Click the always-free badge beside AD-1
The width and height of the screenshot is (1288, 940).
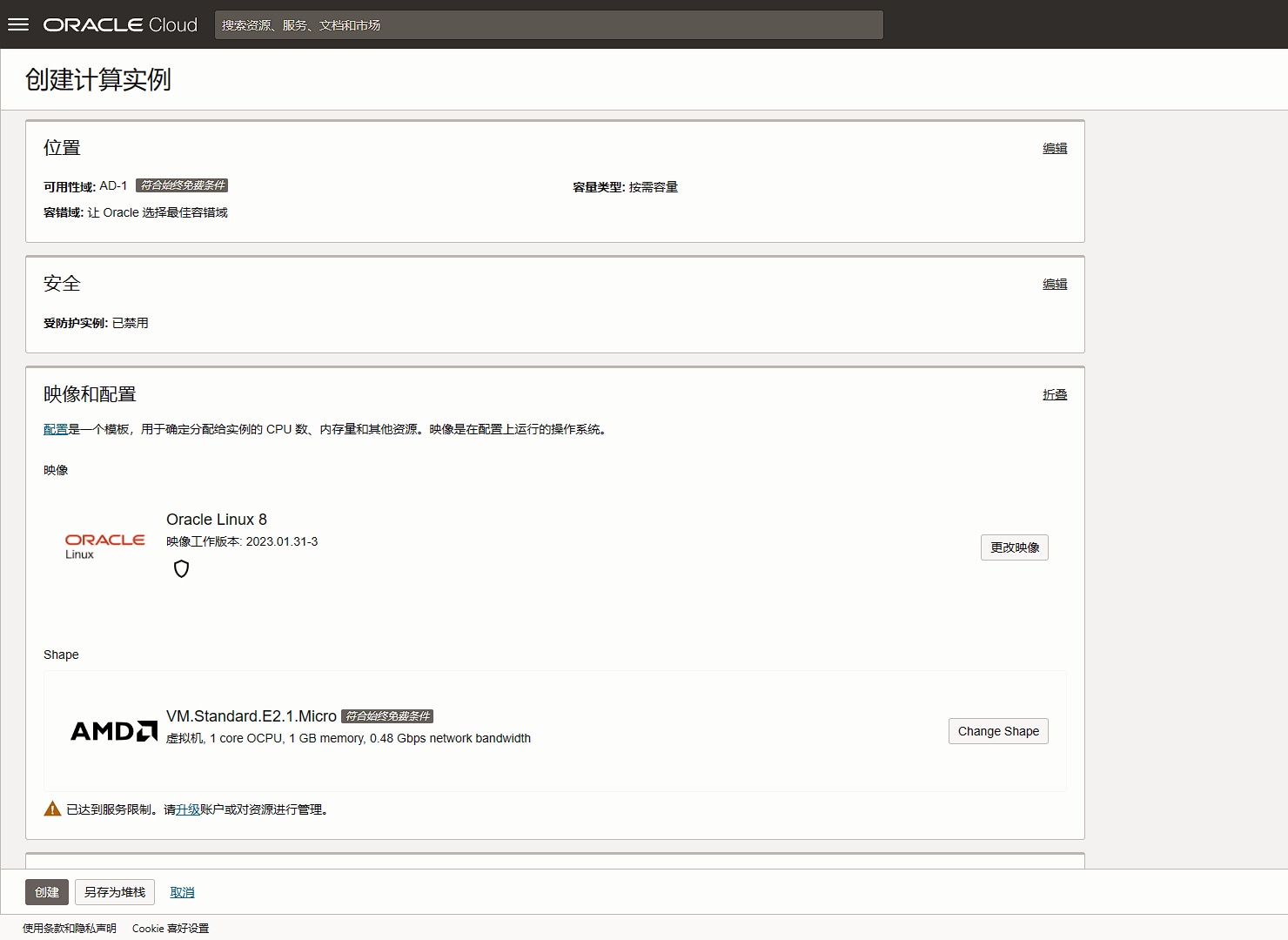click(182, 185)
